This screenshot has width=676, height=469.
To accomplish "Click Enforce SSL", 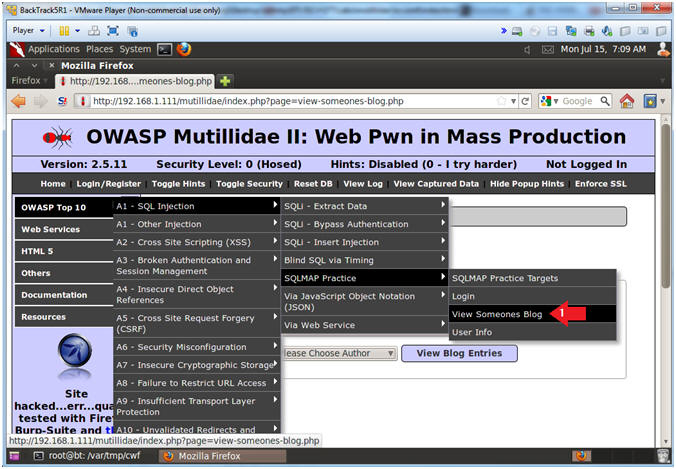I will 601,184.
